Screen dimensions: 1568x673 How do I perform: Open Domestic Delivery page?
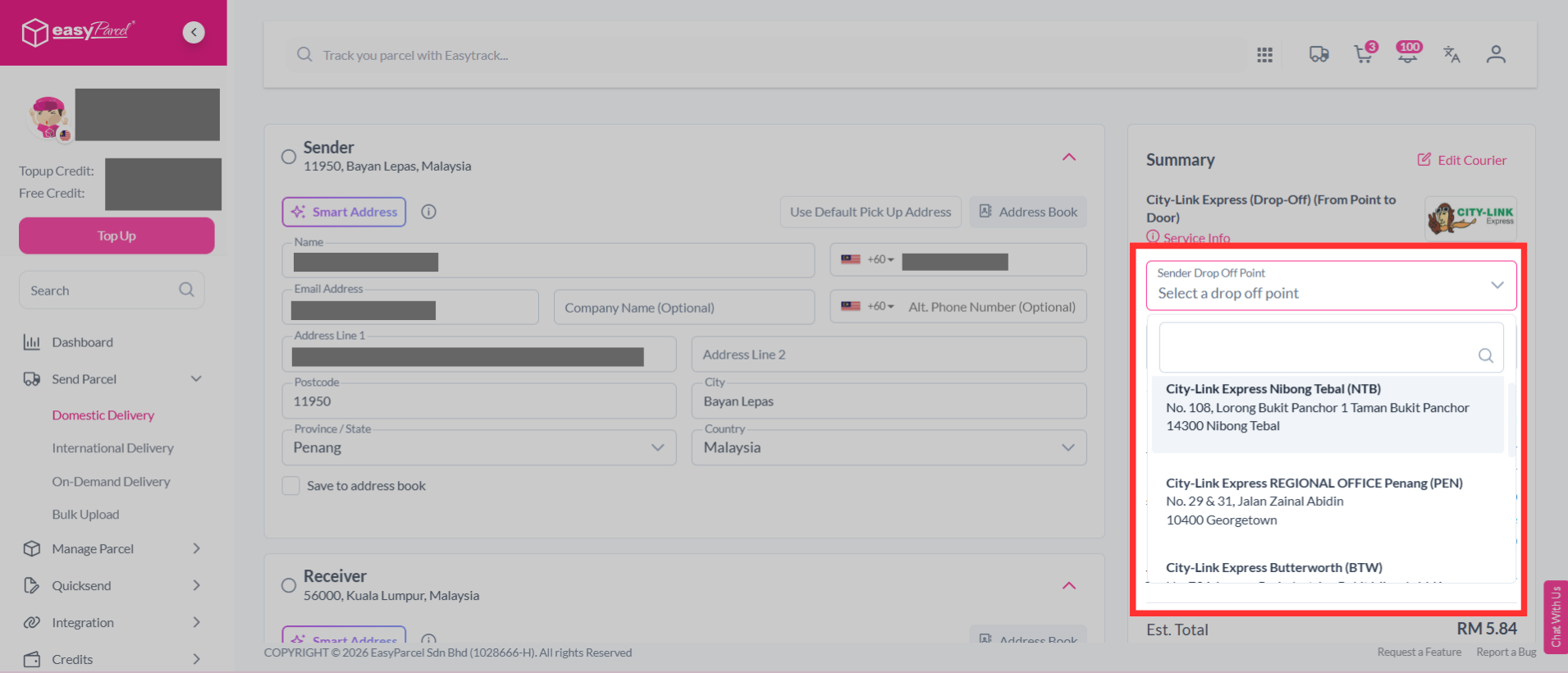click(103, 415)
